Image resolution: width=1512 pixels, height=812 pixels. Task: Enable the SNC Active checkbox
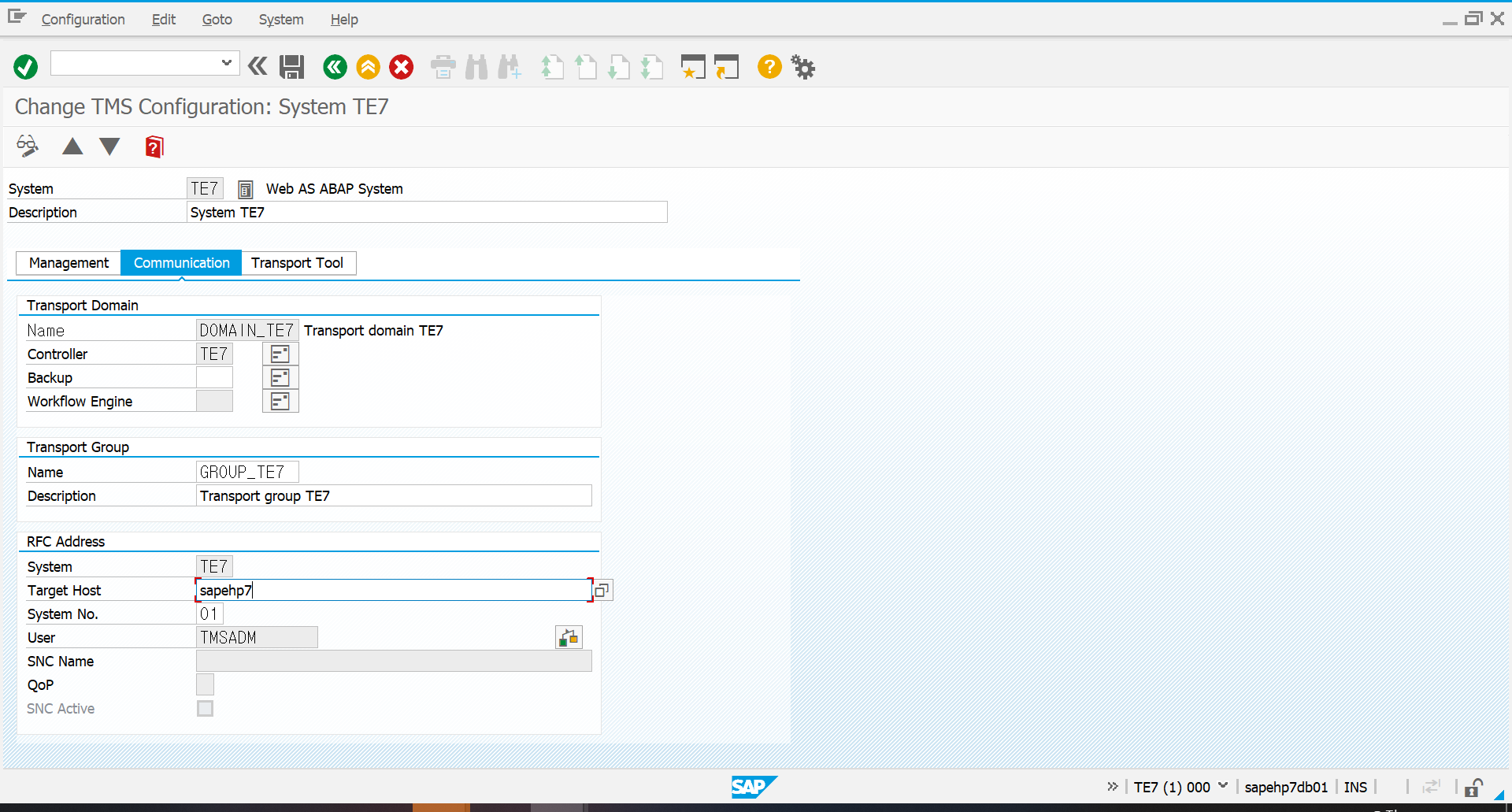pyautogui.click(x=205, y=708)
